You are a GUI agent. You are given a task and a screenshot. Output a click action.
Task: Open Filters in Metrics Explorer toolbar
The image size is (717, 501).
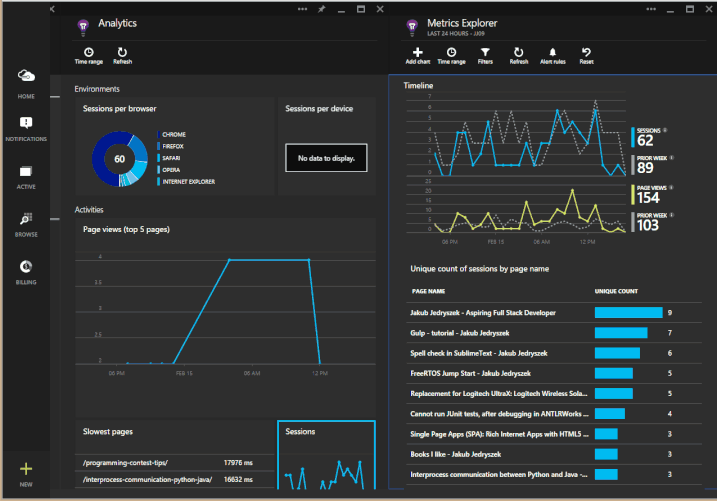(x=485, y=54)
